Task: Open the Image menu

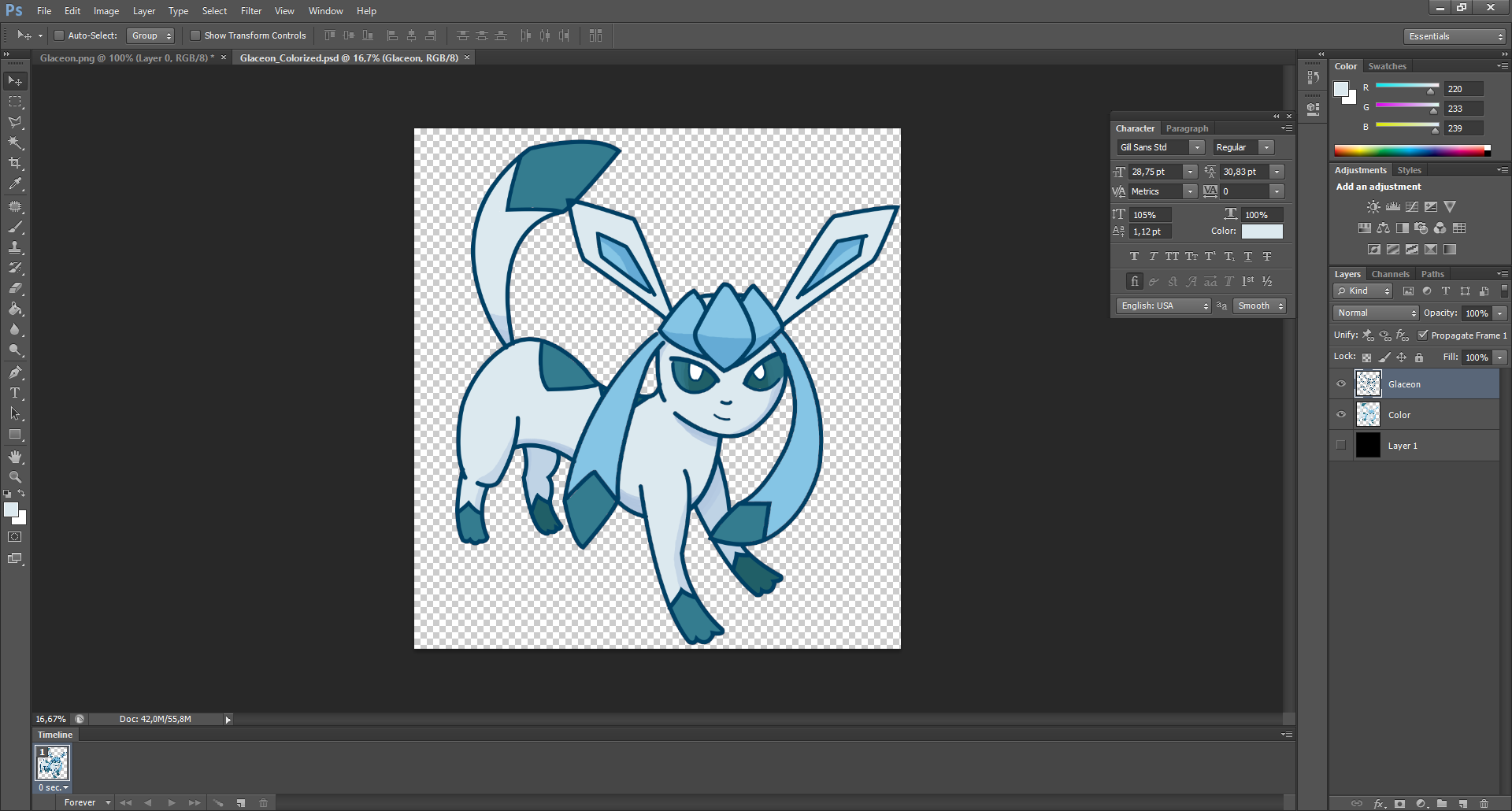Action: point(106,11)
